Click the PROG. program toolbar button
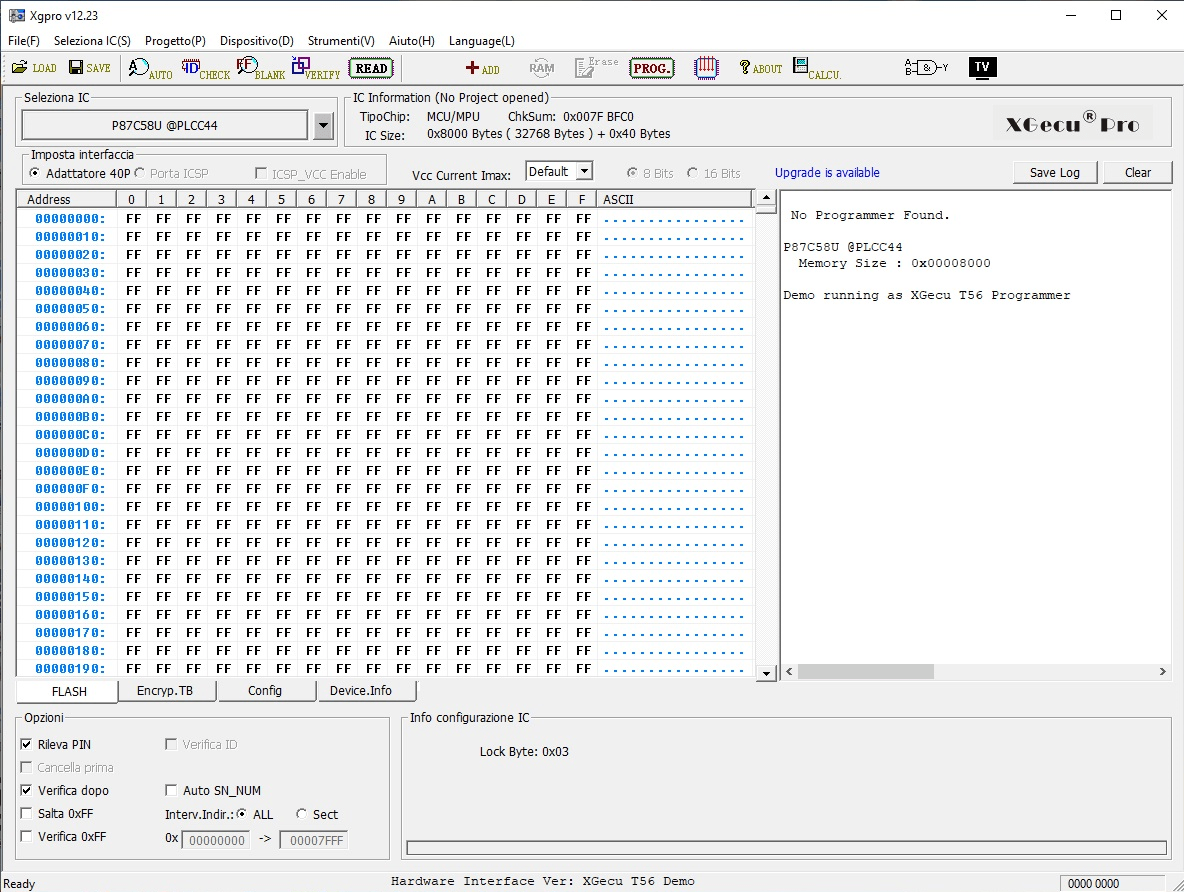This screenshot has width=1184, height=892. coord(652,68)
